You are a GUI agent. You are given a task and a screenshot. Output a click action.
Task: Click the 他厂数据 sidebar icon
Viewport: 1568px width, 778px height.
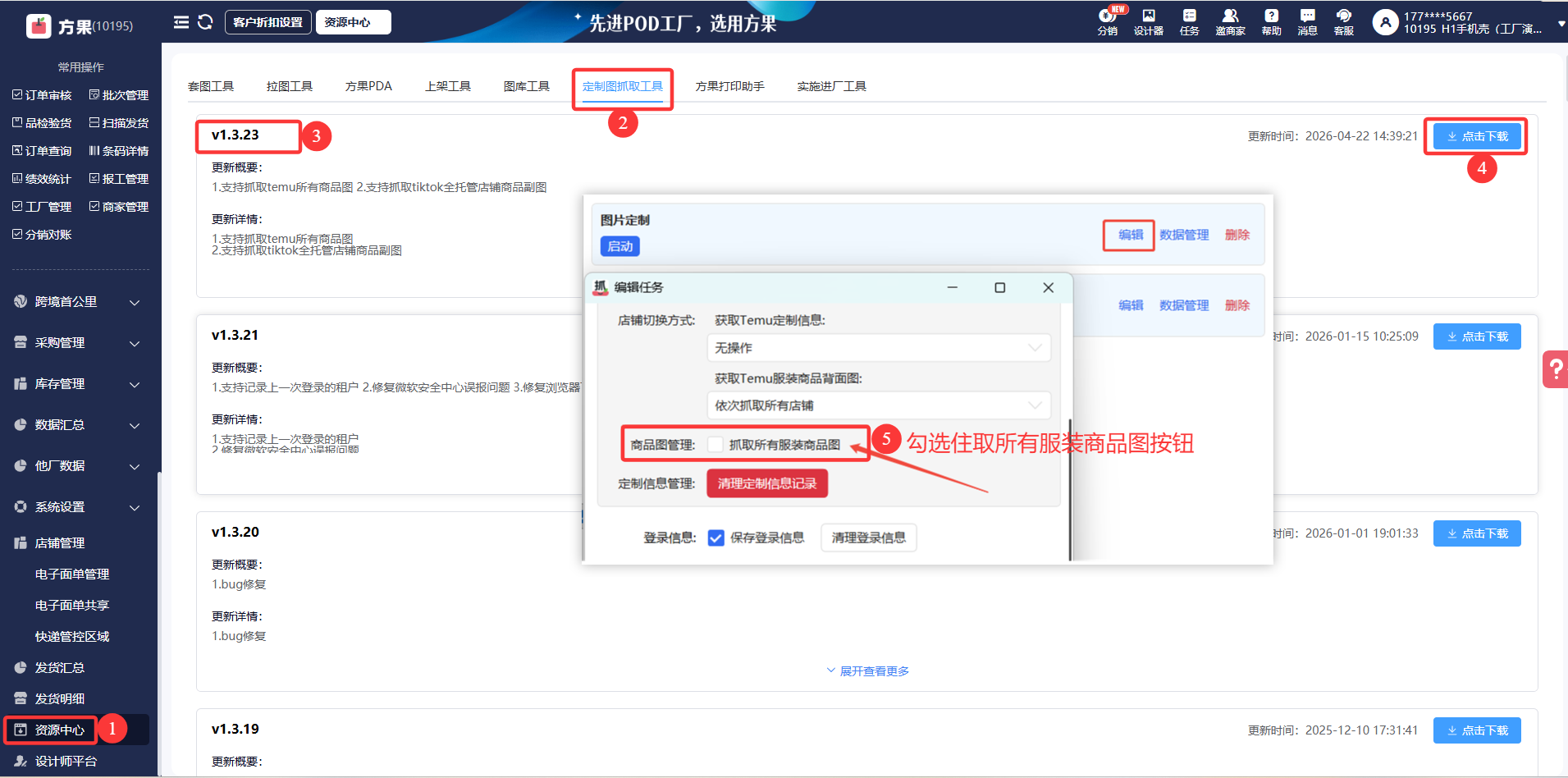point(21,466)
